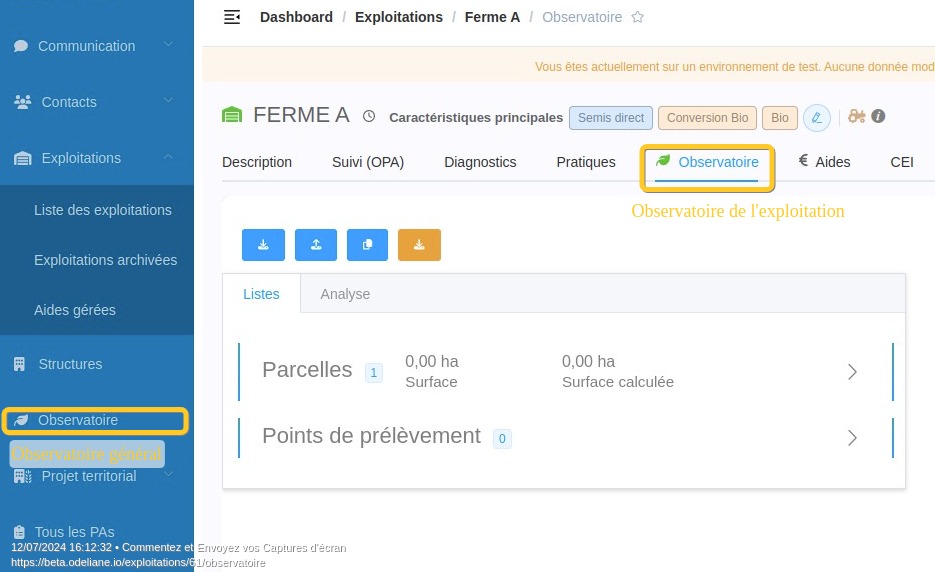This screenshot has height=572, width=935.
Task: Open the CEI tab
Action: click(902, 162)
